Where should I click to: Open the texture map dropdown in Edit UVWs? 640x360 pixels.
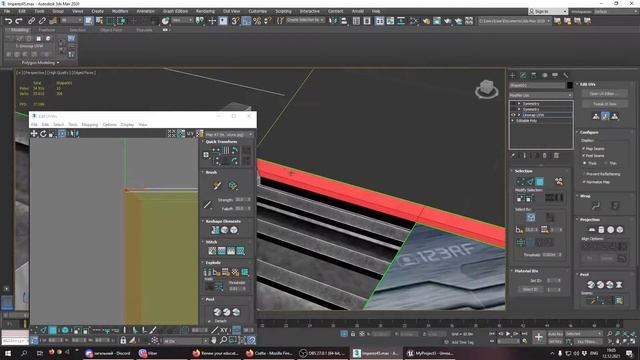[229, 134]
